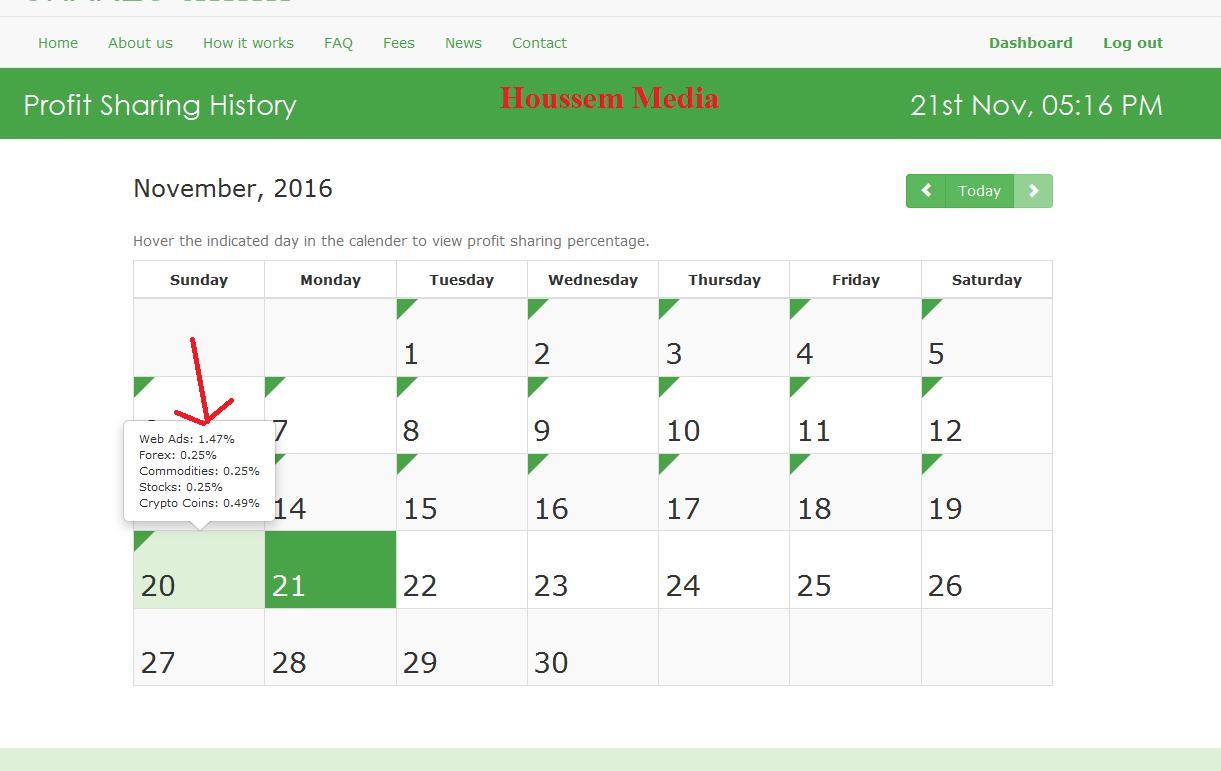
Task: Select day 5 in the calendar
Action: [987, 338]
